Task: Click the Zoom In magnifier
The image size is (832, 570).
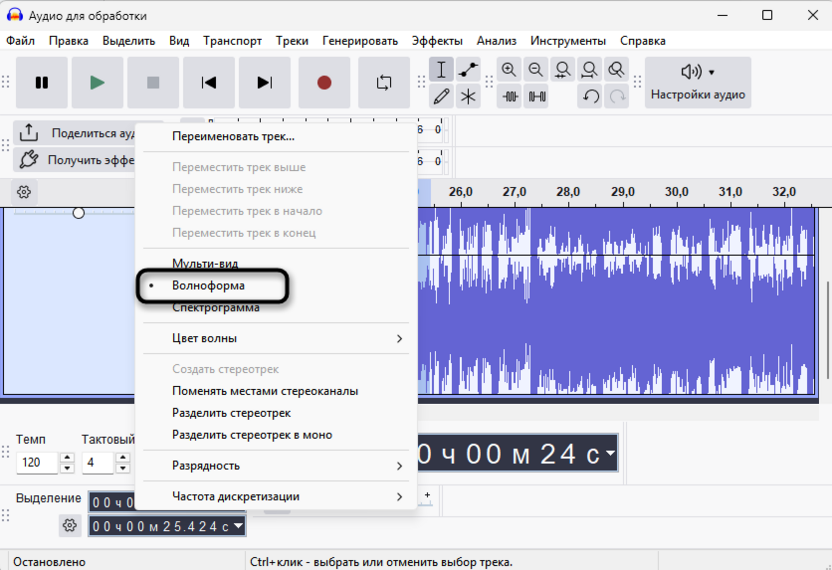Action: tap(509, 70)
